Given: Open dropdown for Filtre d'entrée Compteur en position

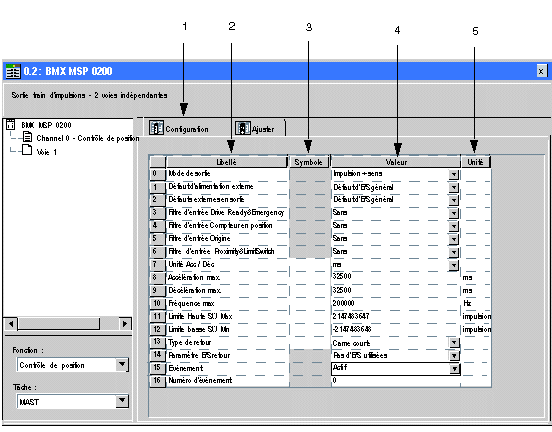Looking at the screenshot, I should [454, 226].
